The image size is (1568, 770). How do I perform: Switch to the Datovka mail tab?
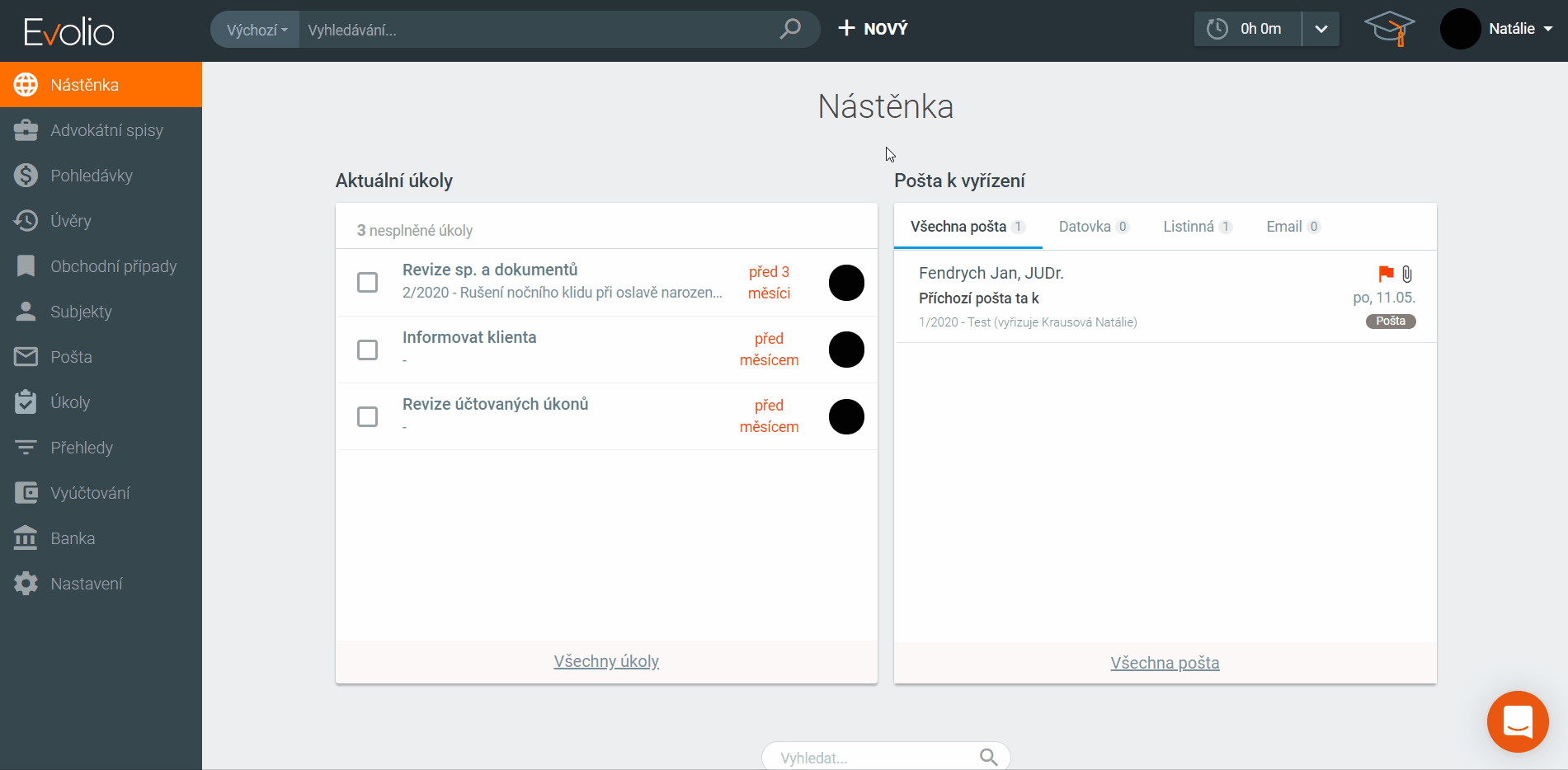point(1093,227)
